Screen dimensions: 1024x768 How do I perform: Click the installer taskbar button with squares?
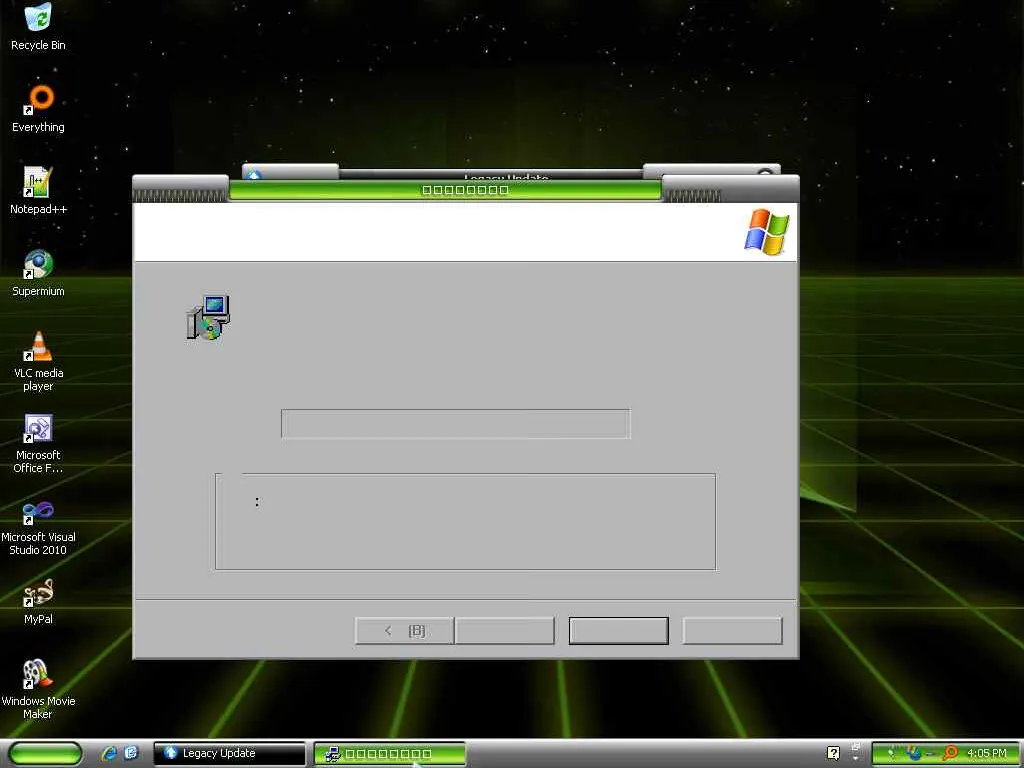[390, 754]
